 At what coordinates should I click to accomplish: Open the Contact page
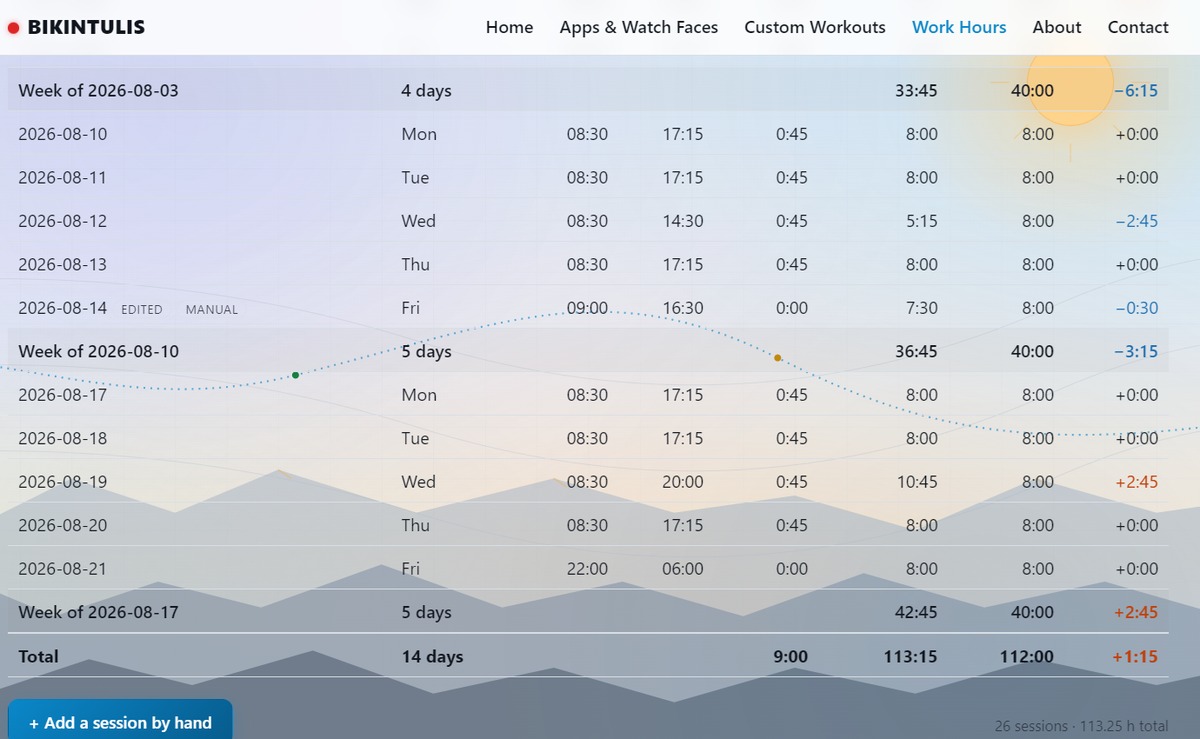[1138, 27]
